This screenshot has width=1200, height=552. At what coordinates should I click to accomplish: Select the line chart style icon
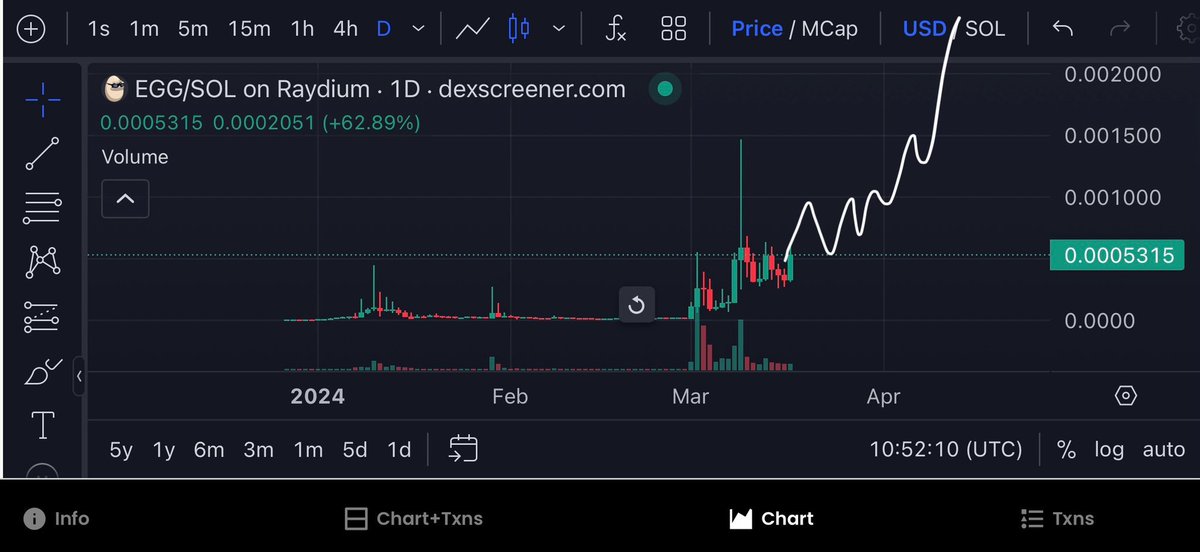(x=471, y=29)
